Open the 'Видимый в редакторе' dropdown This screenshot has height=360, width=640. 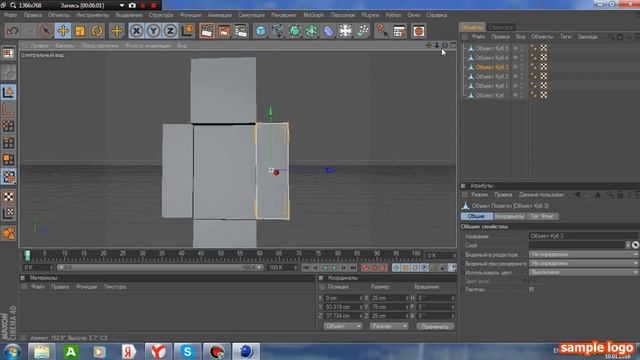[584, 254]
